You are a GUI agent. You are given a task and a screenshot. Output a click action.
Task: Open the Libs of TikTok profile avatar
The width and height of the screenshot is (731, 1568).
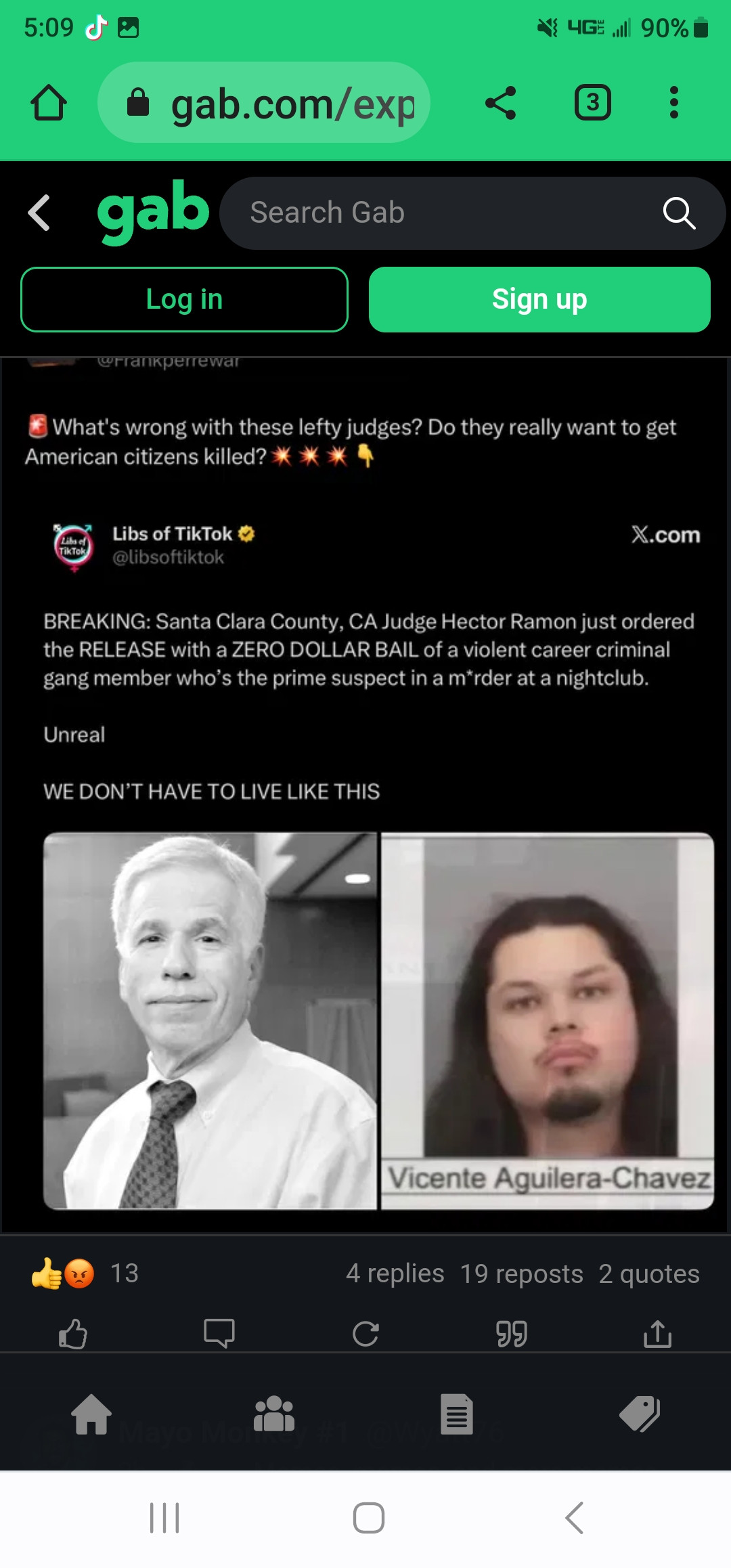click(74, 546)
